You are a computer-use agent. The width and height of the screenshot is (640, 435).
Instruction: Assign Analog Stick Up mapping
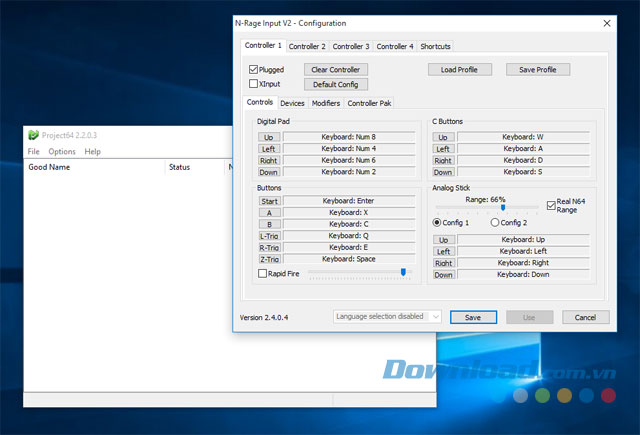444,240
